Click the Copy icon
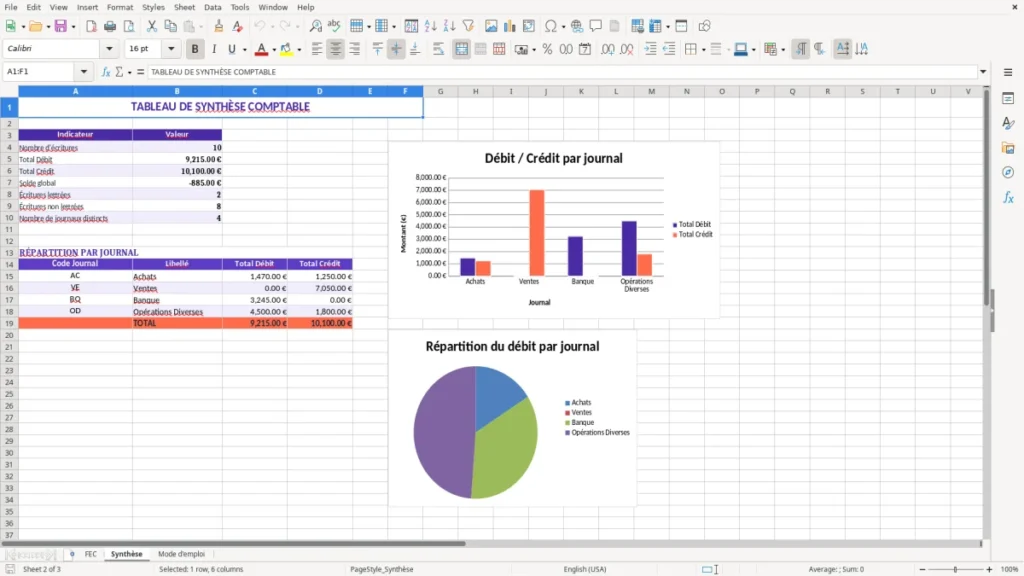The image size is (1024, 576). click(170, 26)
